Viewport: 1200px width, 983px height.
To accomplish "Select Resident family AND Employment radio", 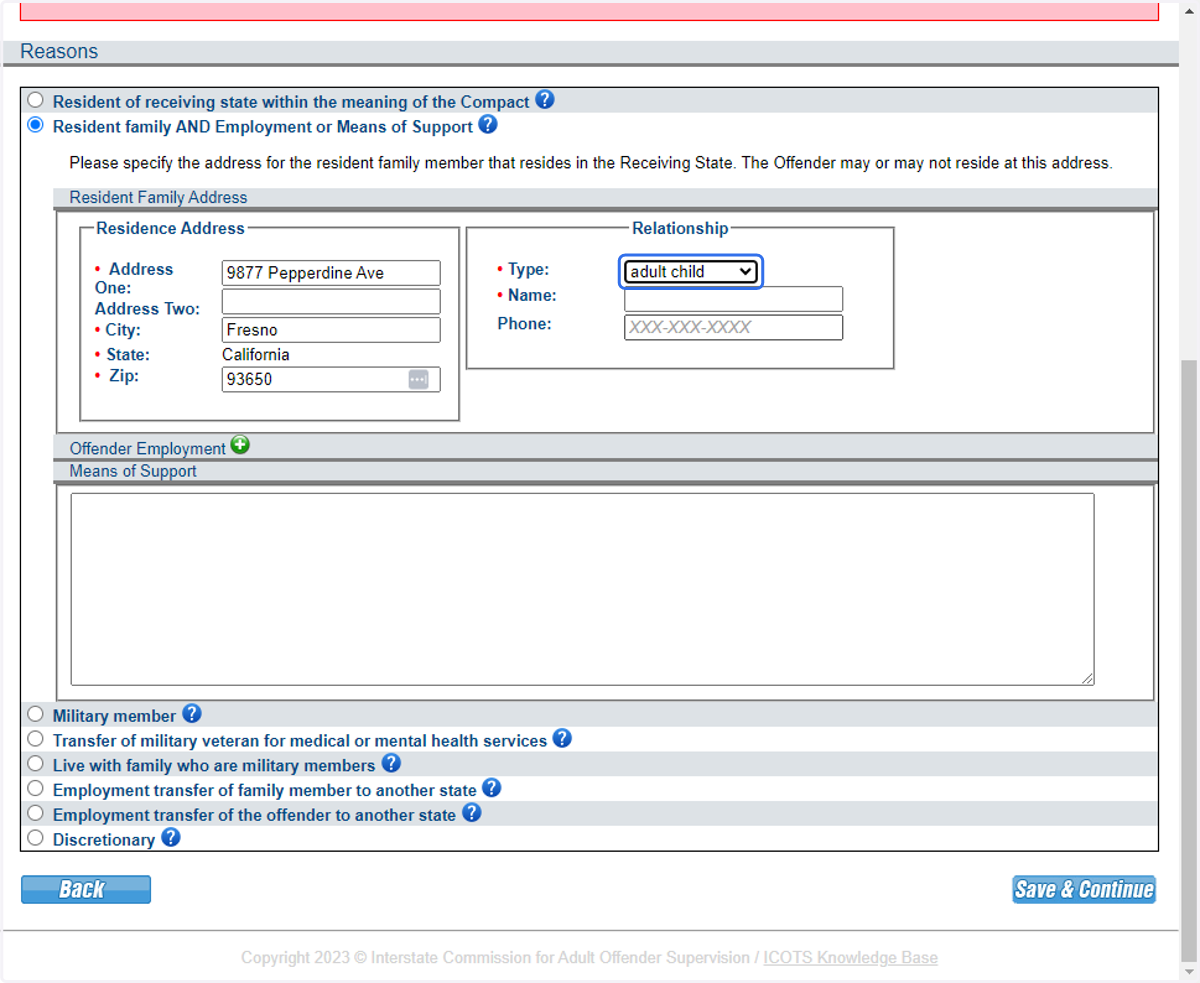I will 36,125.
